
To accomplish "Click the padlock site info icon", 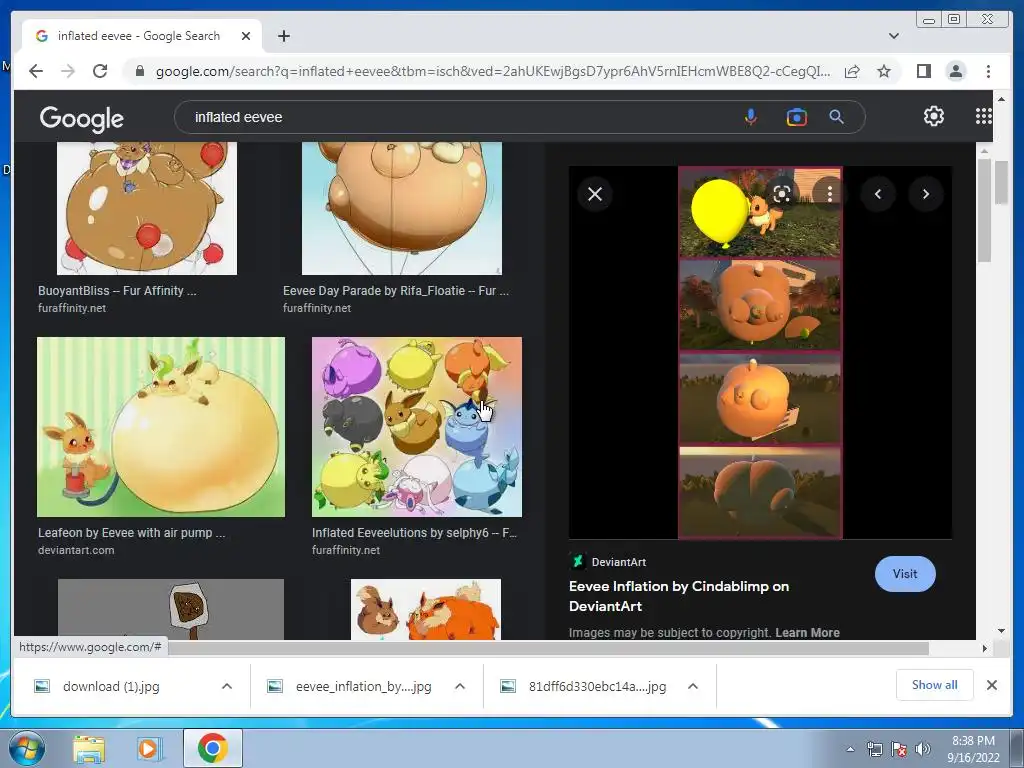I will [139, 71].
